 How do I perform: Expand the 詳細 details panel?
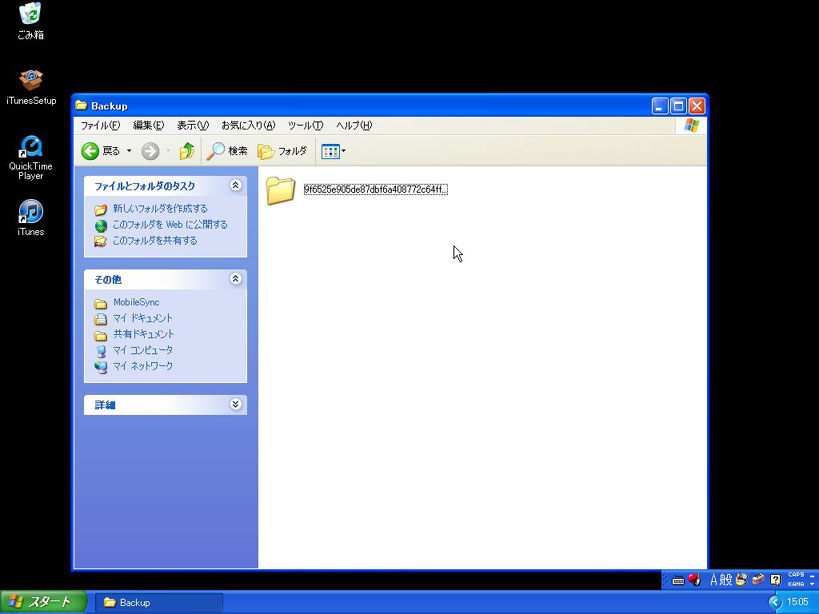(236, 404)
